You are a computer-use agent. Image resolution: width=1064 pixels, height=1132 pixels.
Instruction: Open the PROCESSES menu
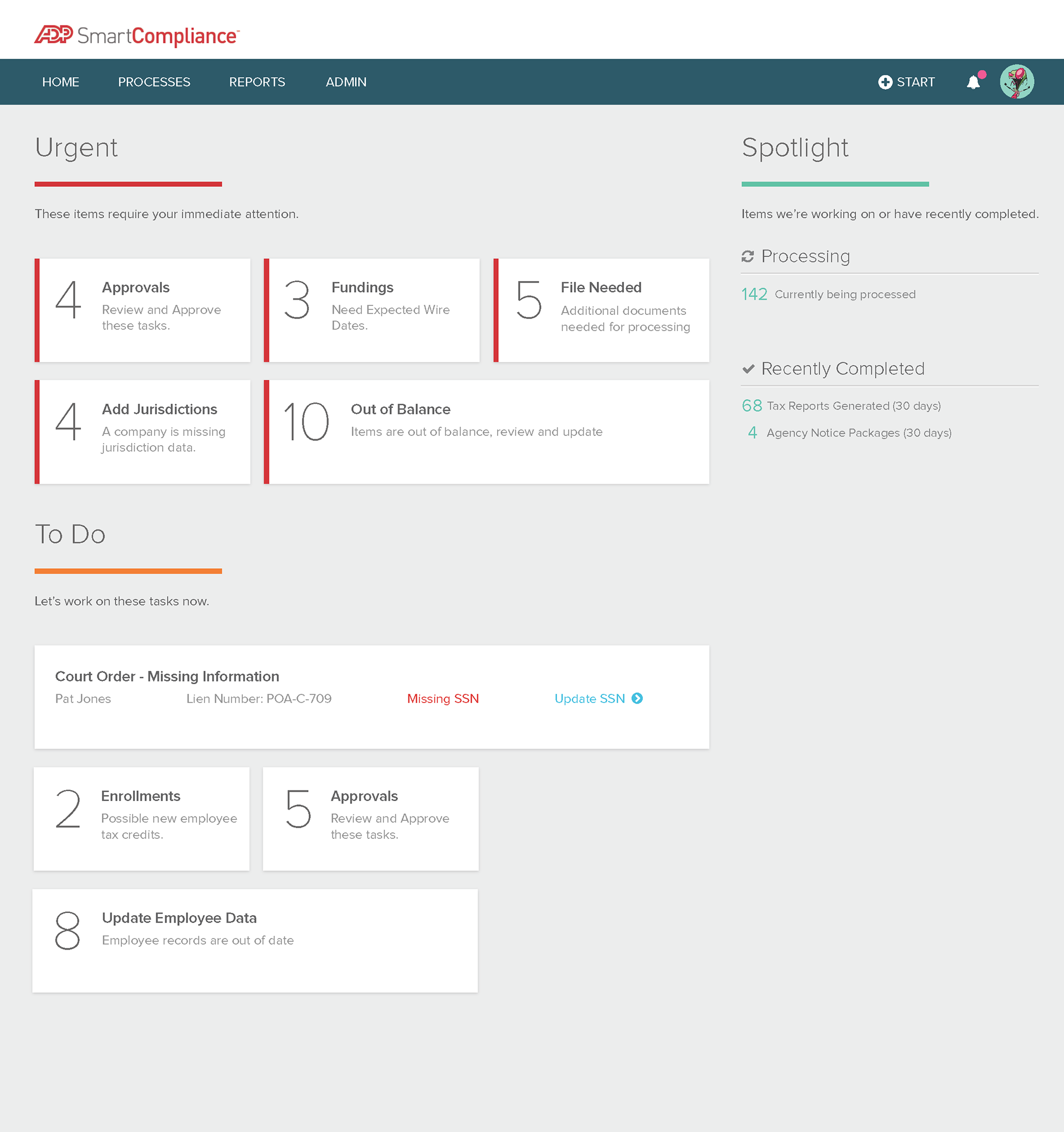coord(154,82)
